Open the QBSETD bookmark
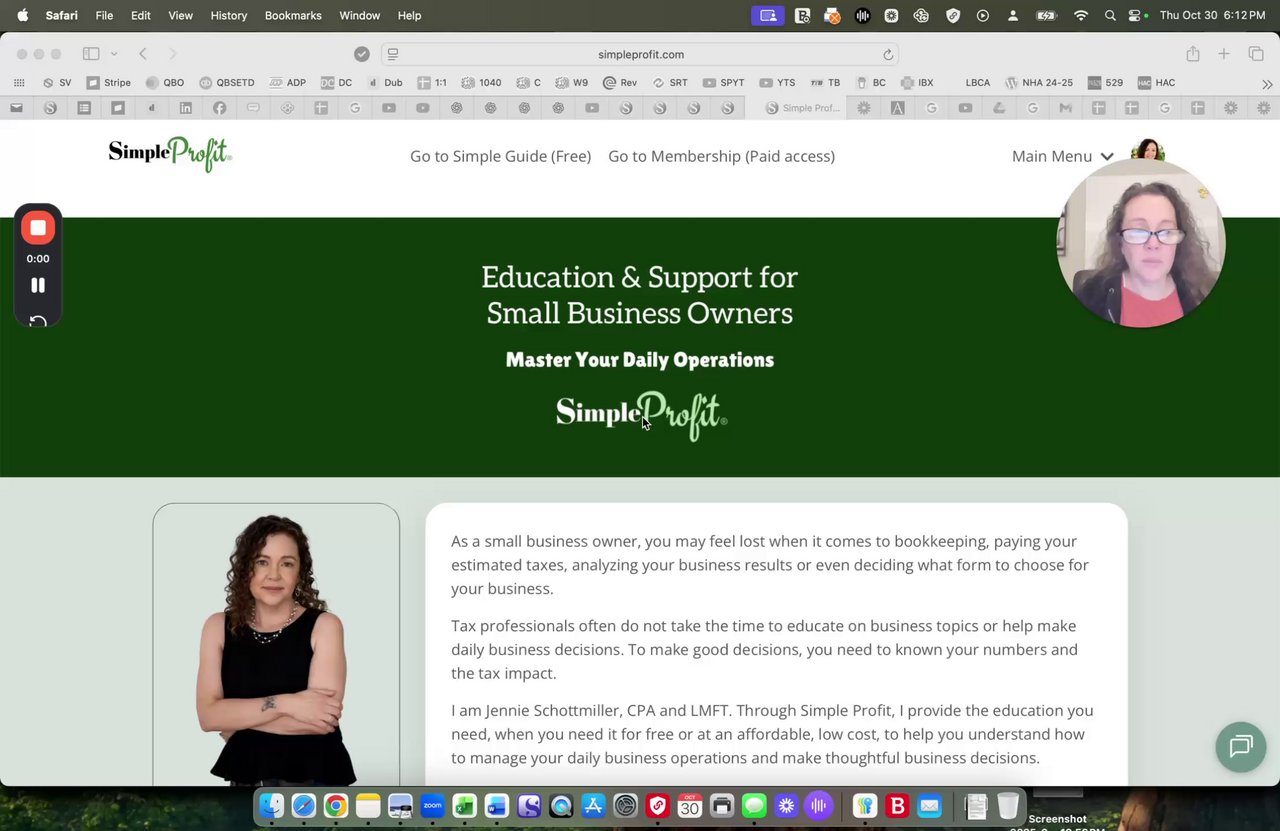This screenshot has width=1280, height=831. tap(227, 83)
